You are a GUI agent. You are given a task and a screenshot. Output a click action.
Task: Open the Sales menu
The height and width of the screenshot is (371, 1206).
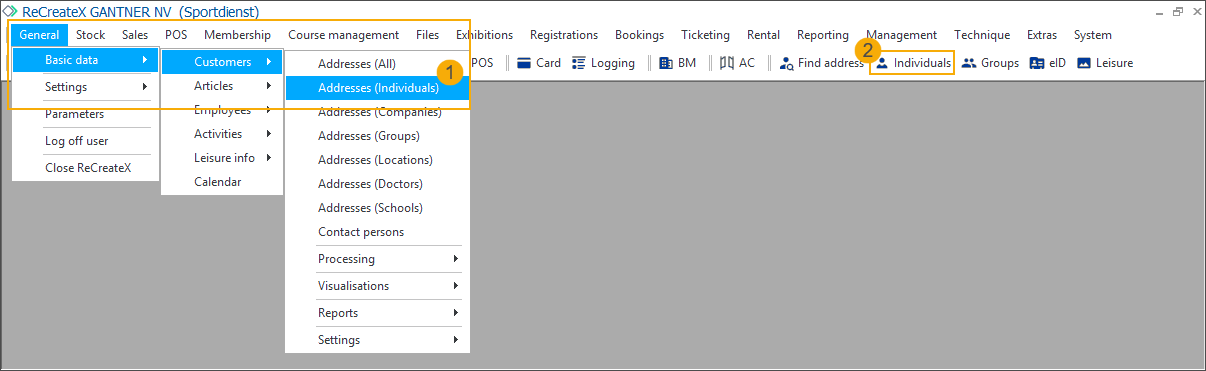pyautogui.click(x=135, y=35)
